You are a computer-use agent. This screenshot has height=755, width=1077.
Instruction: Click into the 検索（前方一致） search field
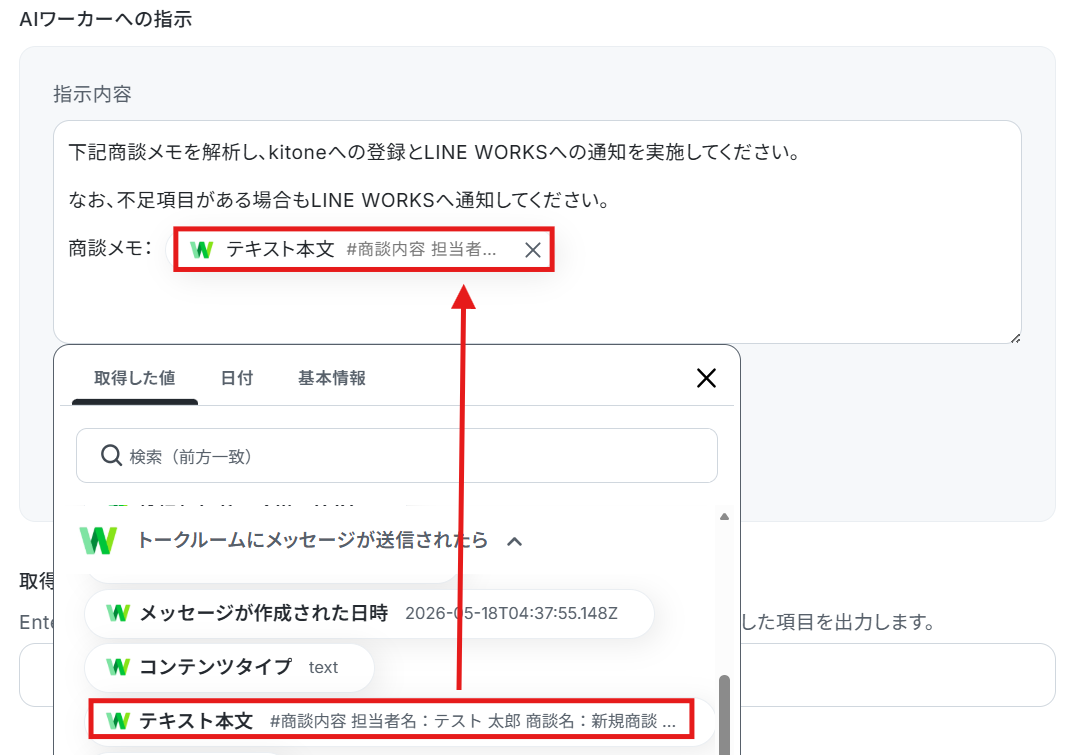tap(397, 455)
